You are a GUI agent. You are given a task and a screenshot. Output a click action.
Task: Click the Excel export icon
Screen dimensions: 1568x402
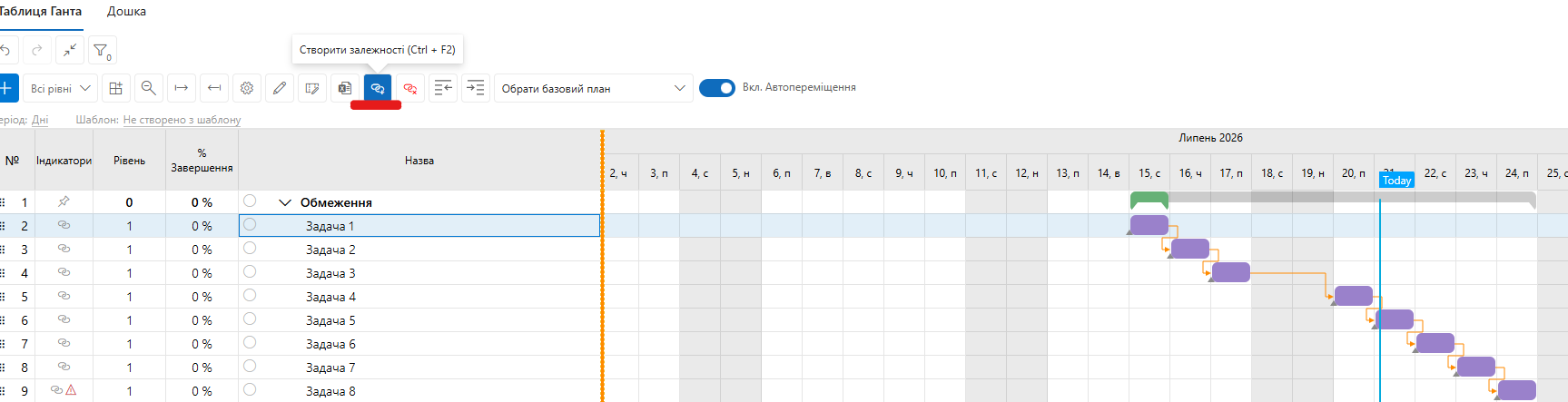(344, 88)
